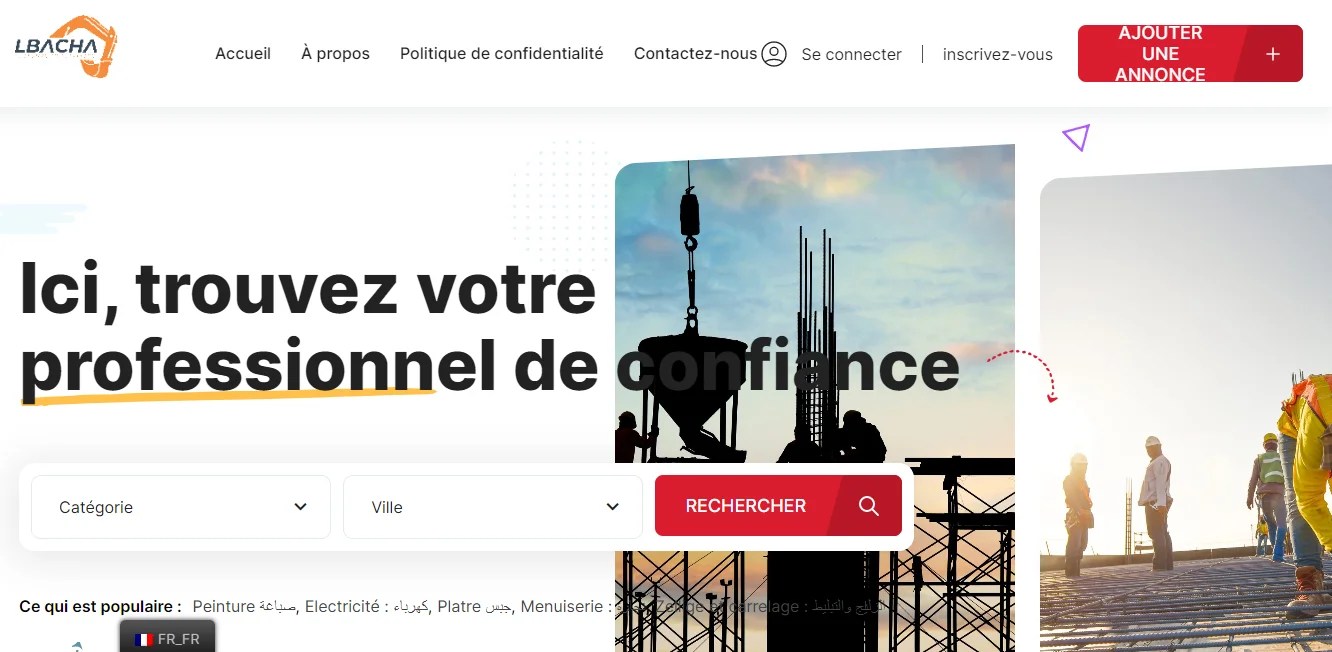Open the Contactez-nous page

(695, 54)
